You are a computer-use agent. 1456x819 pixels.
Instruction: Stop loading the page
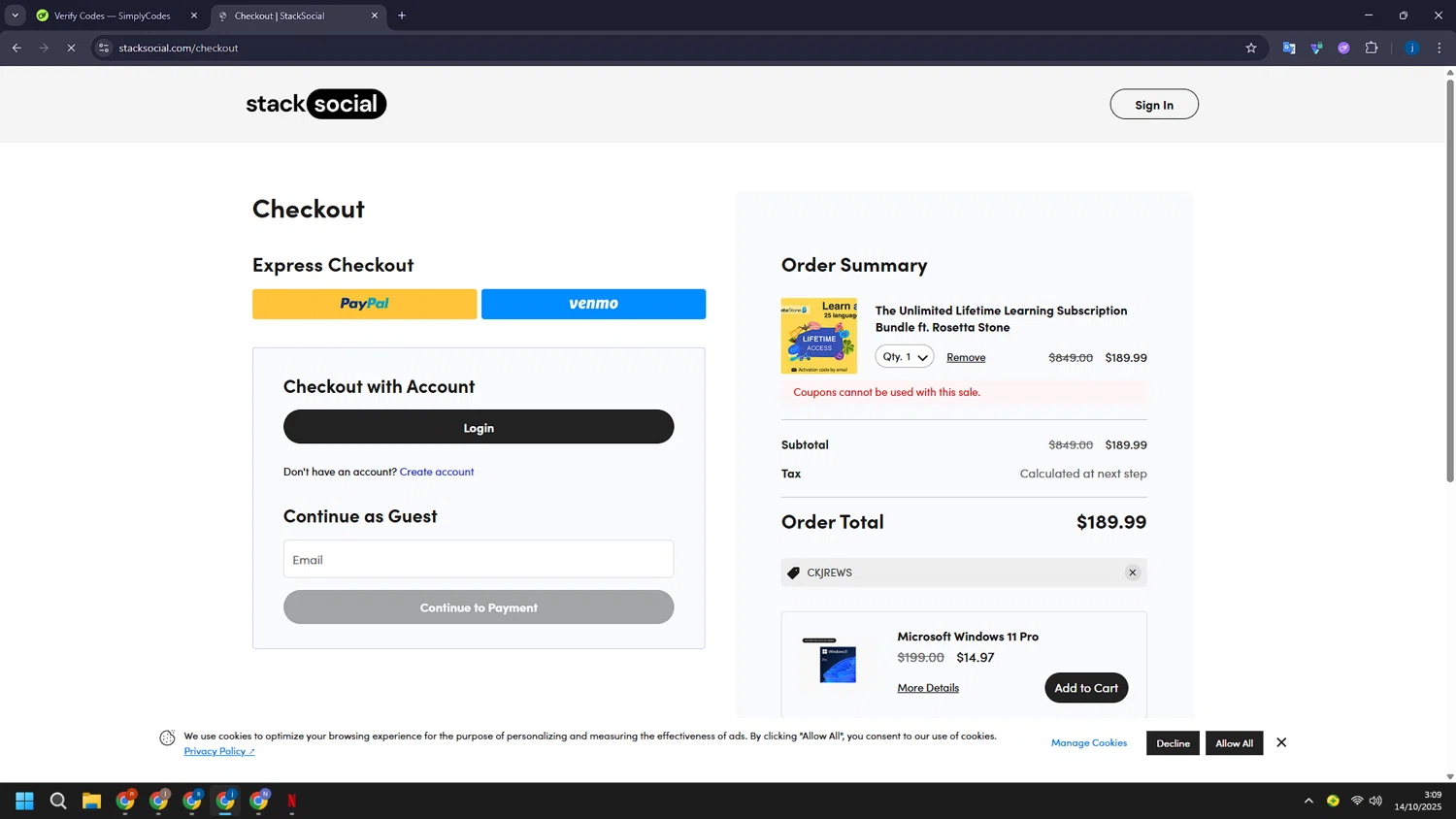click(x=71, y=48)
